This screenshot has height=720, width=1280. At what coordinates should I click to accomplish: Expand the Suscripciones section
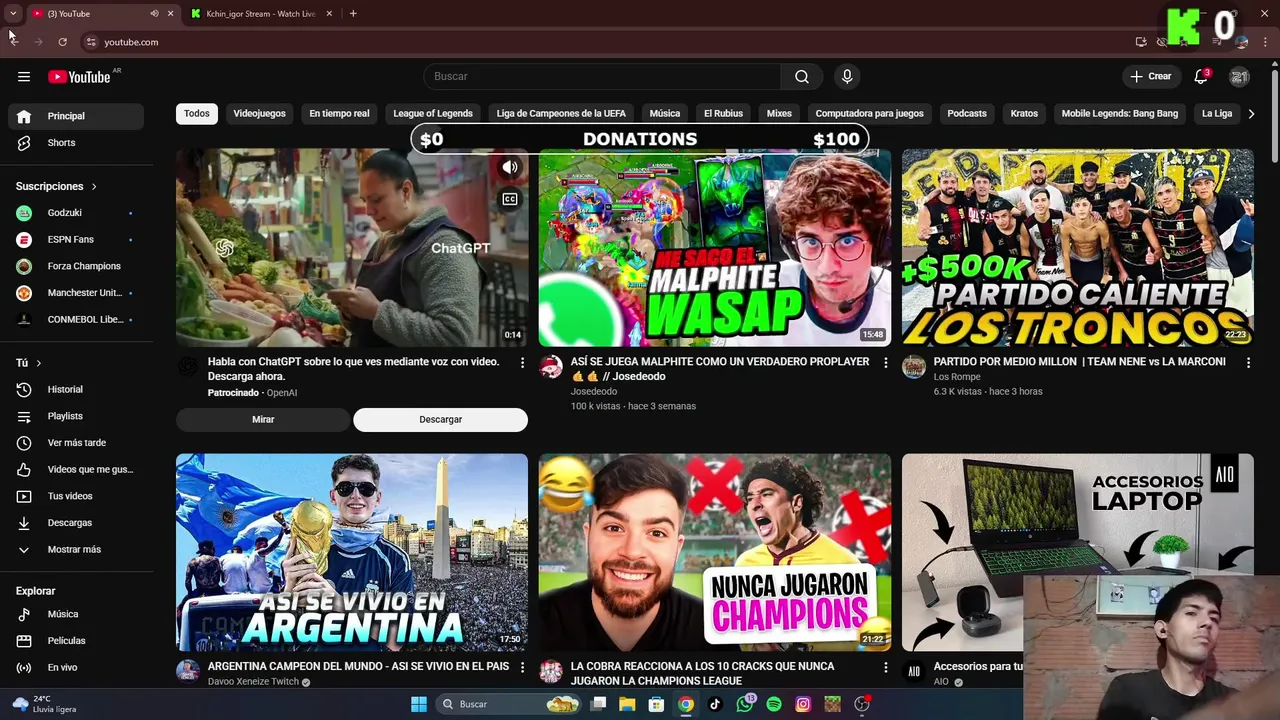(57, 186)
